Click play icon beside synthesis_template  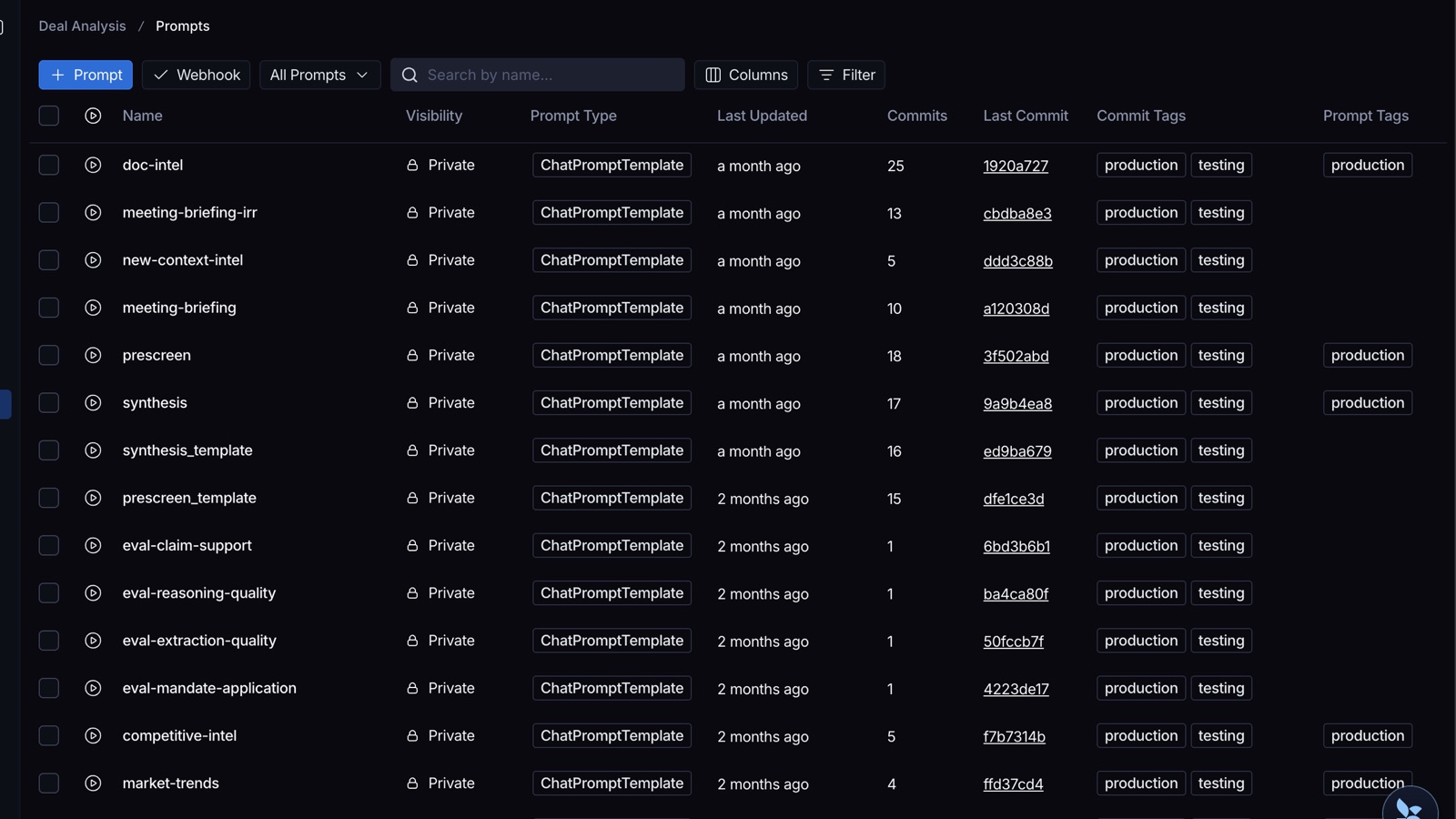93,450
